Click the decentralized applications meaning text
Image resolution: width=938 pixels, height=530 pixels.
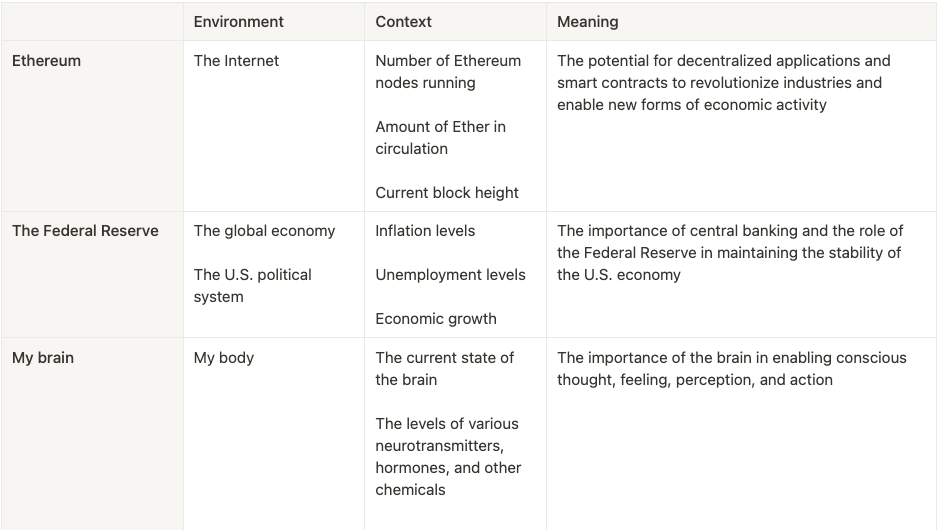coord(722,82)
